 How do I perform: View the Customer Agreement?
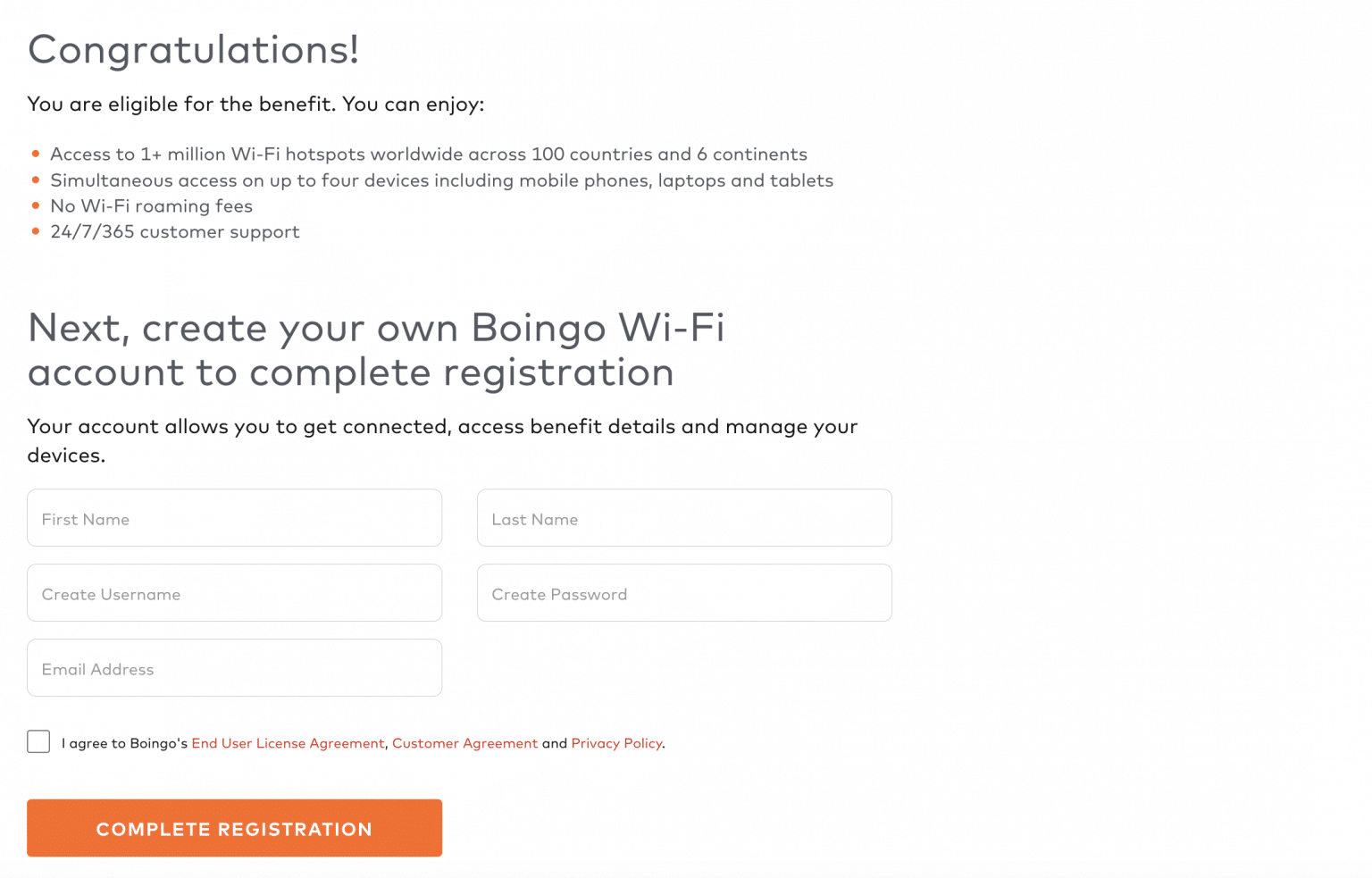[464, 742]
